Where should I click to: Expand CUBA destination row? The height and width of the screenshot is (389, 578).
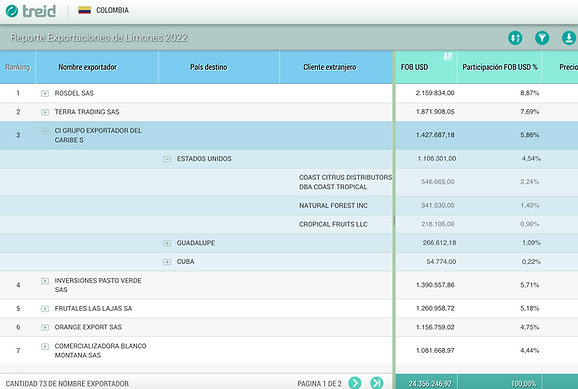[167, 262]
